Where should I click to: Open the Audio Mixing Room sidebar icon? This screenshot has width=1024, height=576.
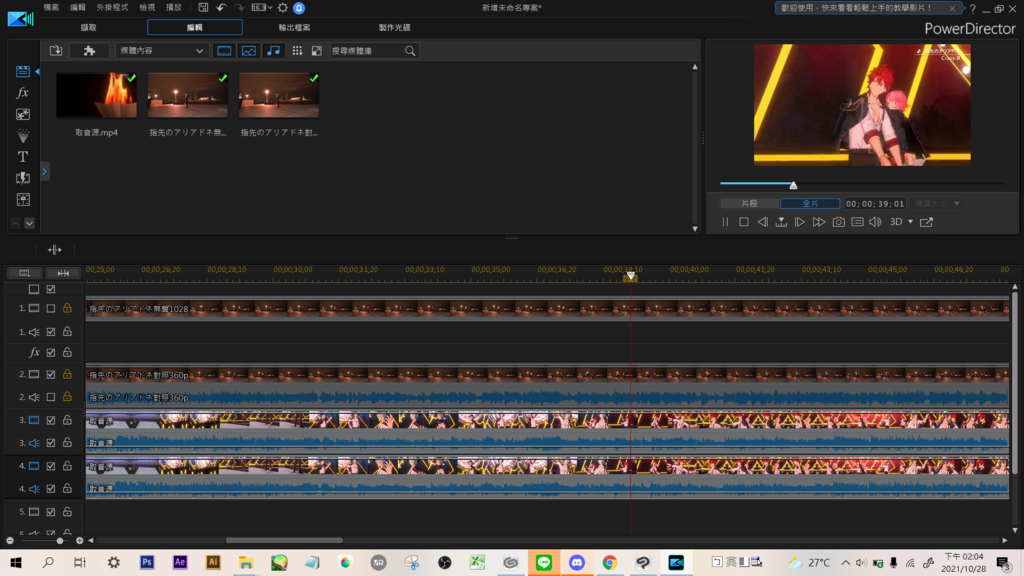click(x=23, y=200)
